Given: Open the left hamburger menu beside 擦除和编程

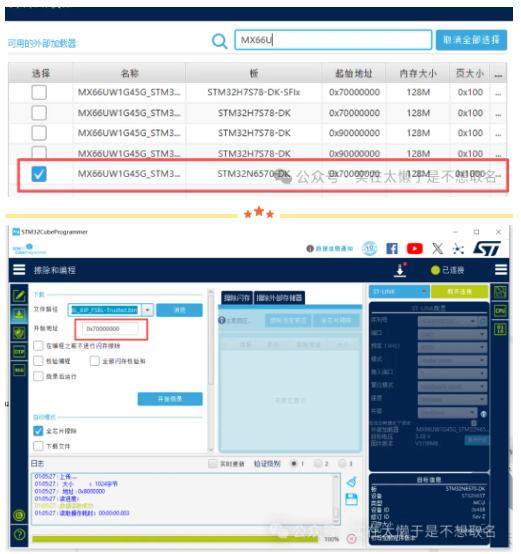Looking at the screenshot, I should tap(19, 270).
